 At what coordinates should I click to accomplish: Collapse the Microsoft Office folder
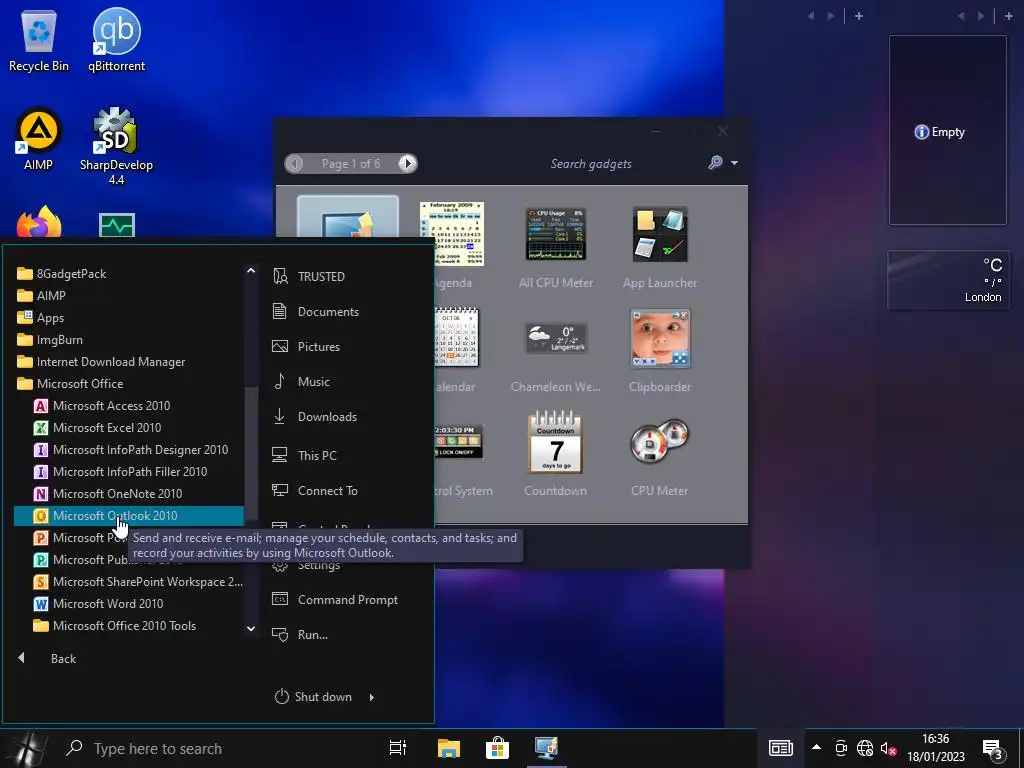pos(70,384)
